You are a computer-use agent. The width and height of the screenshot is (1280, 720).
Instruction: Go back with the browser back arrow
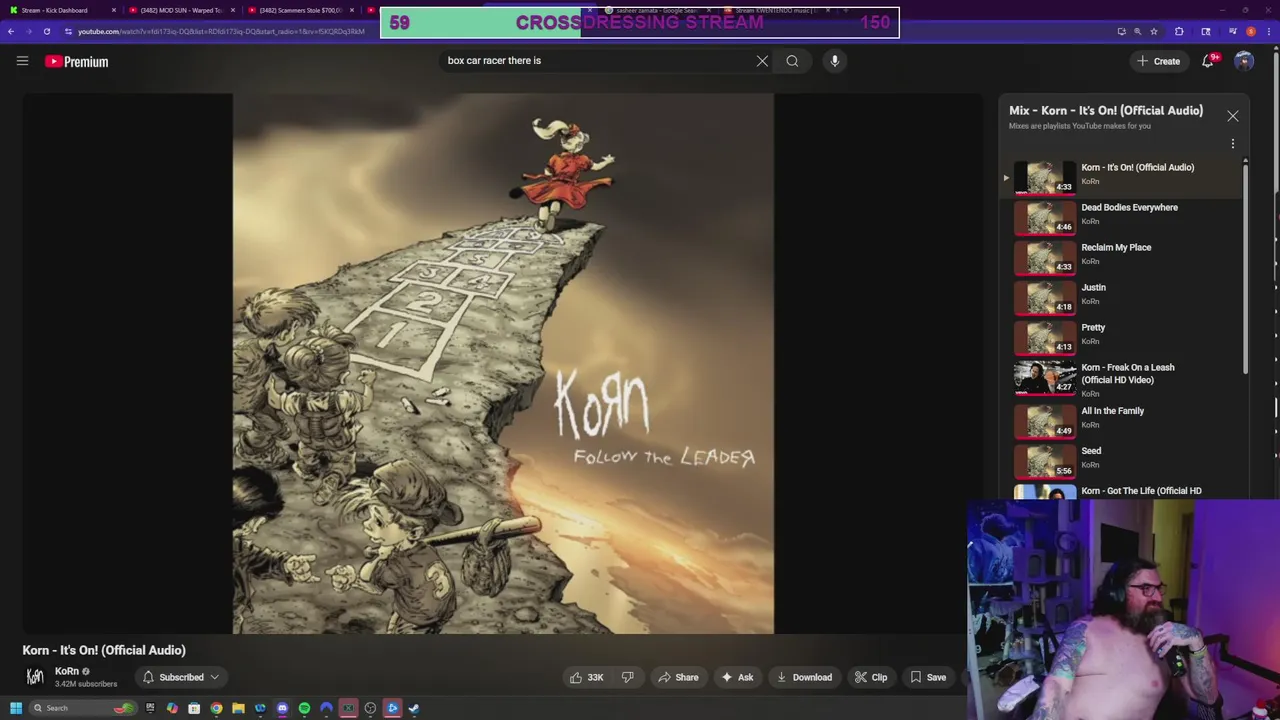[x=10, y=31]
